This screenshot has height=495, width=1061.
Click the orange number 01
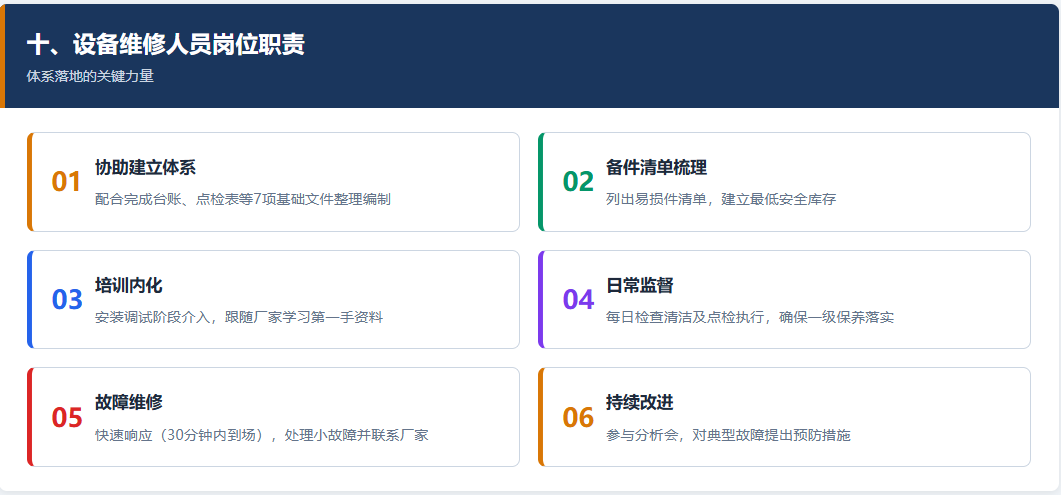[66, 182]
